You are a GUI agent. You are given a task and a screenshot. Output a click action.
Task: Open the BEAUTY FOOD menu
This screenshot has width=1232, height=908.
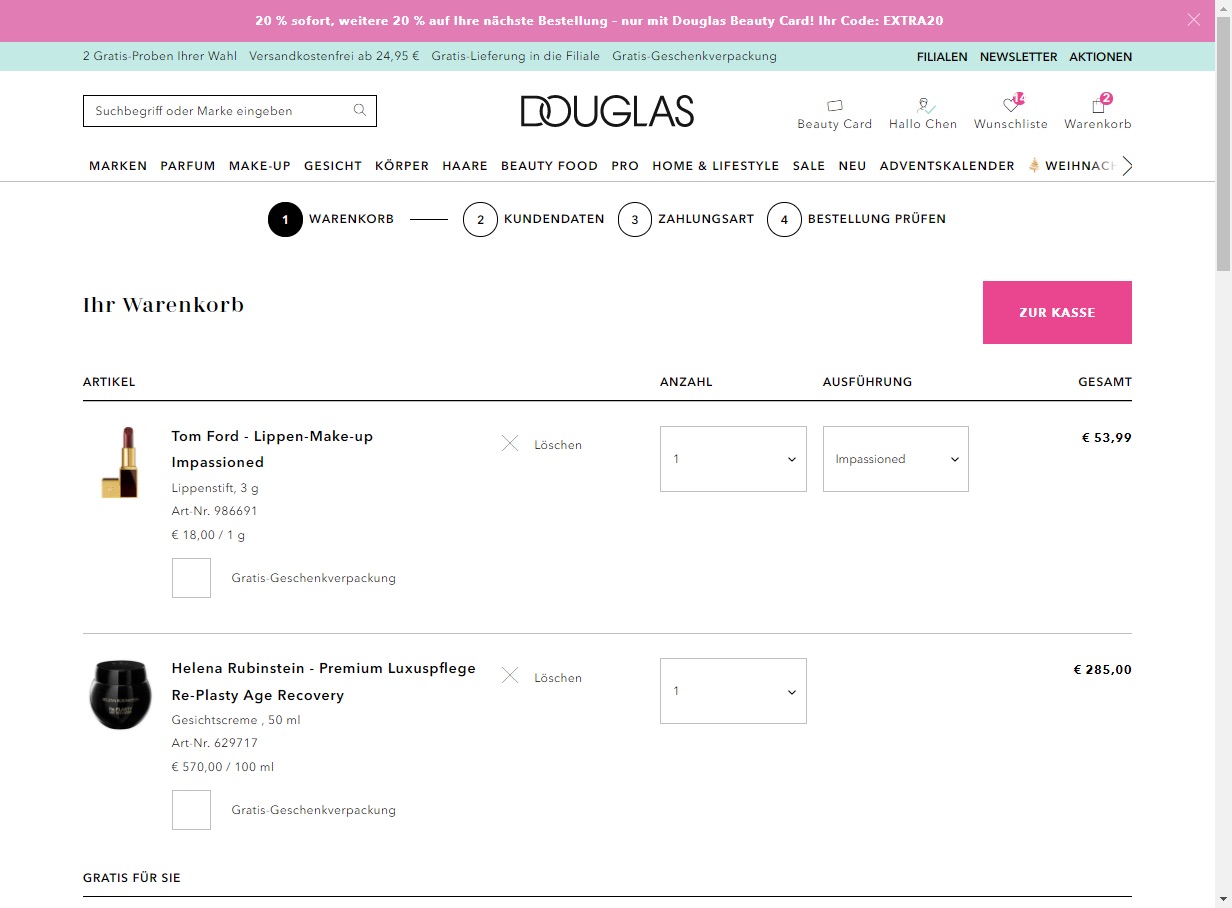coord(549,166)
